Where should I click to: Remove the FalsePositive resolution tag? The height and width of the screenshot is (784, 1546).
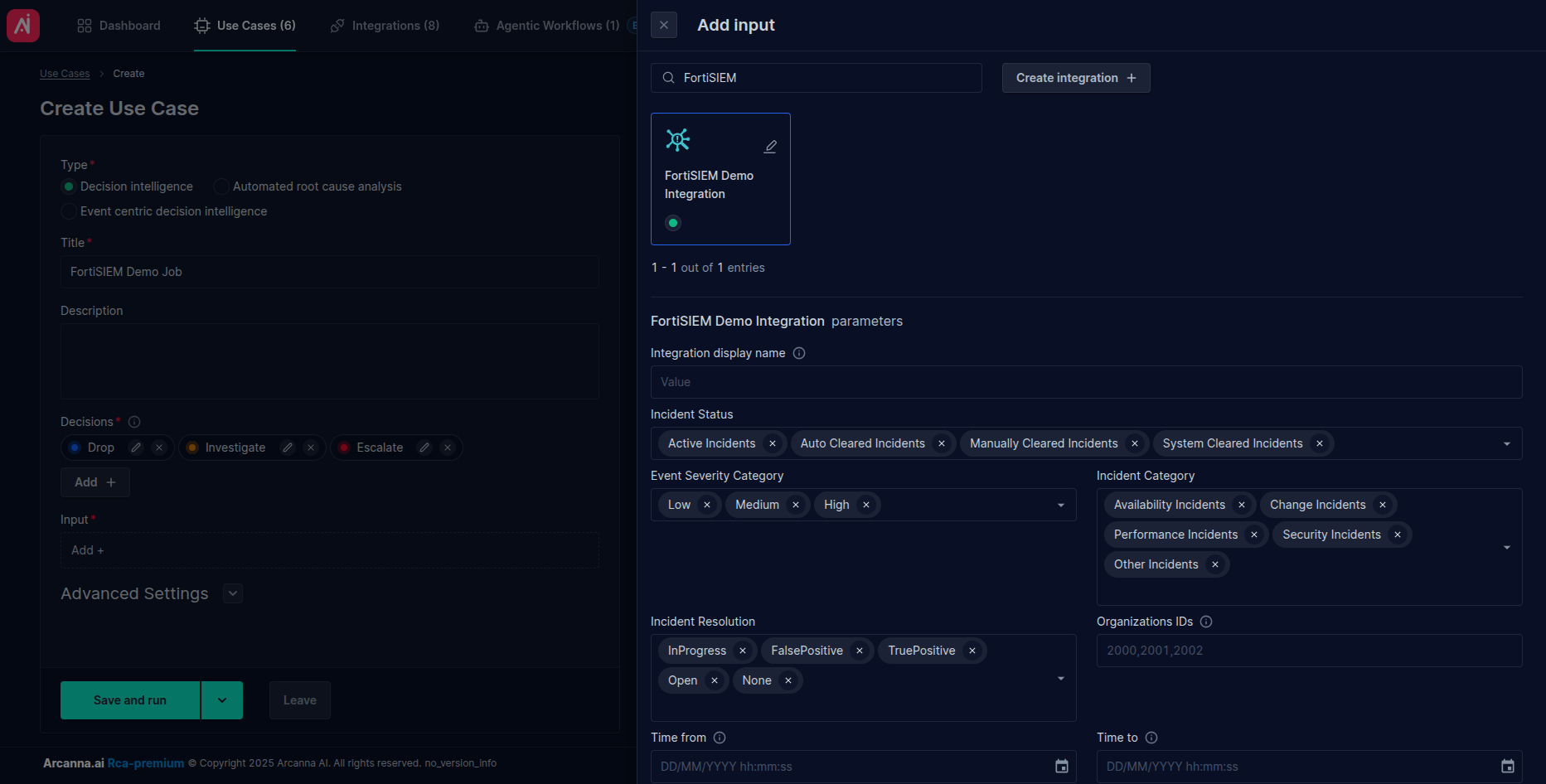tap(860, 651)
